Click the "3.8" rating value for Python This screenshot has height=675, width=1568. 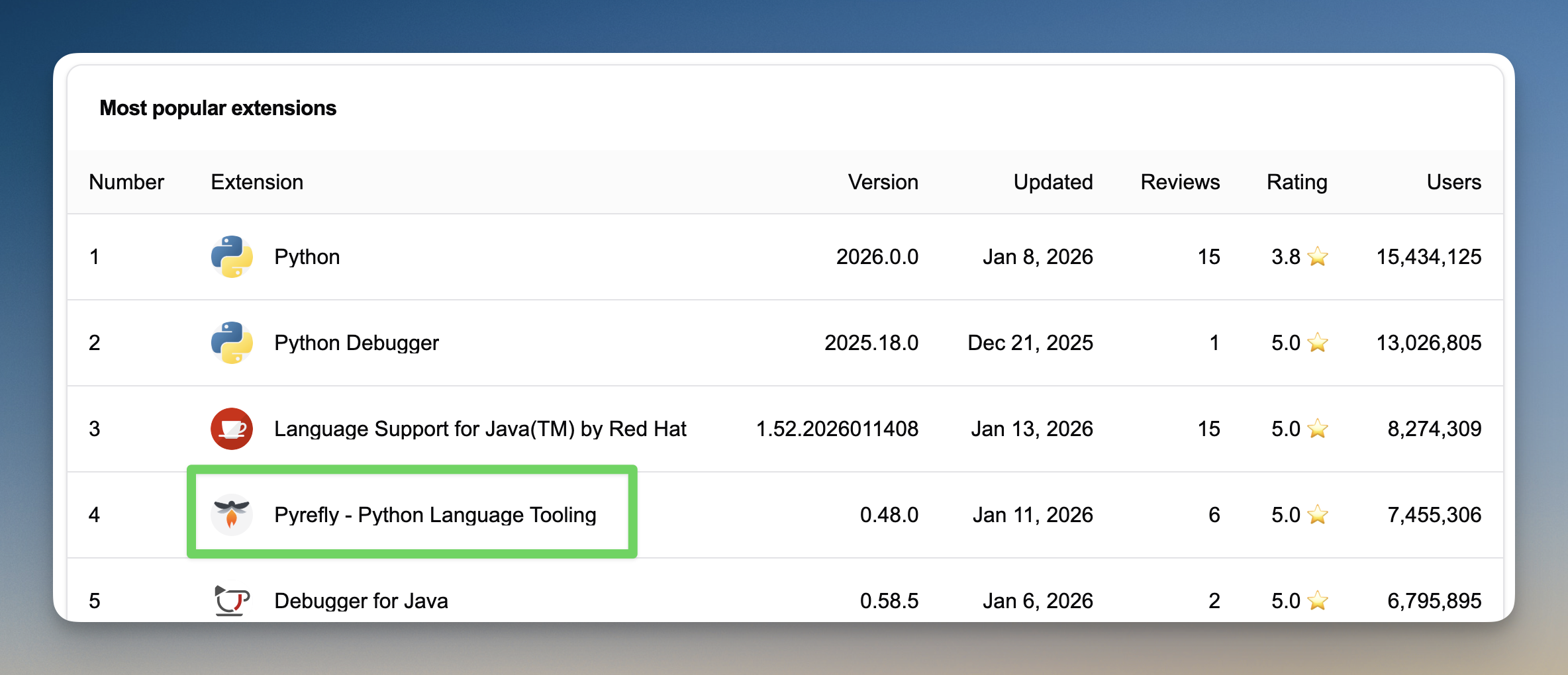tap(1286, 257)
